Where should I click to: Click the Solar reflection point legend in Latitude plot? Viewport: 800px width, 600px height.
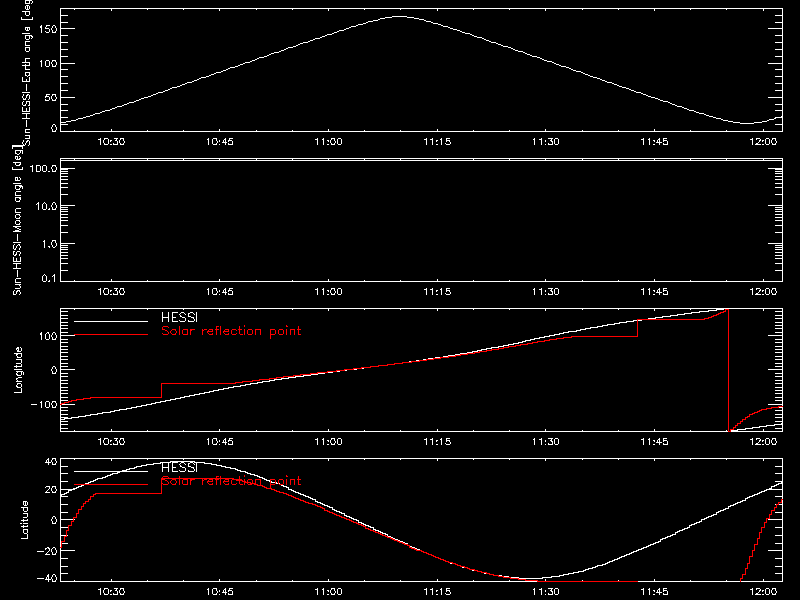(231, 481)
